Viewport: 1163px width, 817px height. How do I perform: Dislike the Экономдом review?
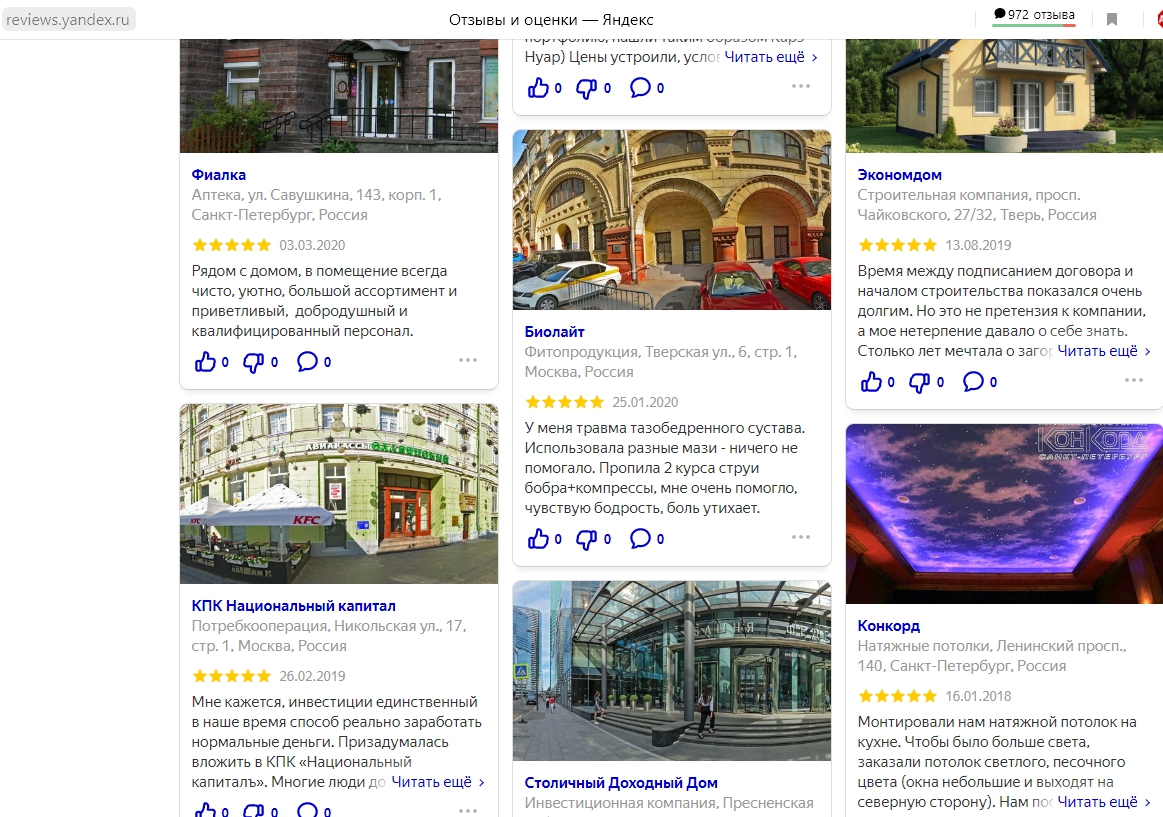pyautogui.click(x=926, y=382)
